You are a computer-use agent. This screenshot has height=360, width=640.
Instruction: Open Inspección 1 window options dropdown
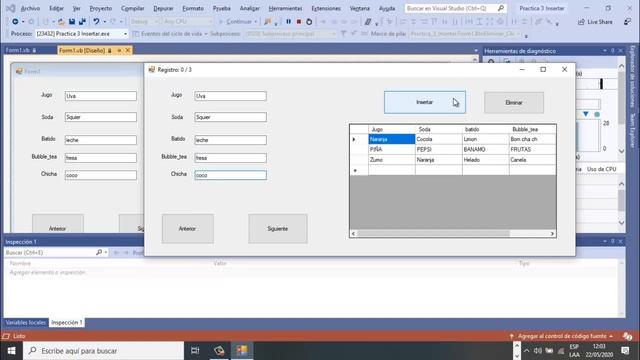(x=604, y=242)
